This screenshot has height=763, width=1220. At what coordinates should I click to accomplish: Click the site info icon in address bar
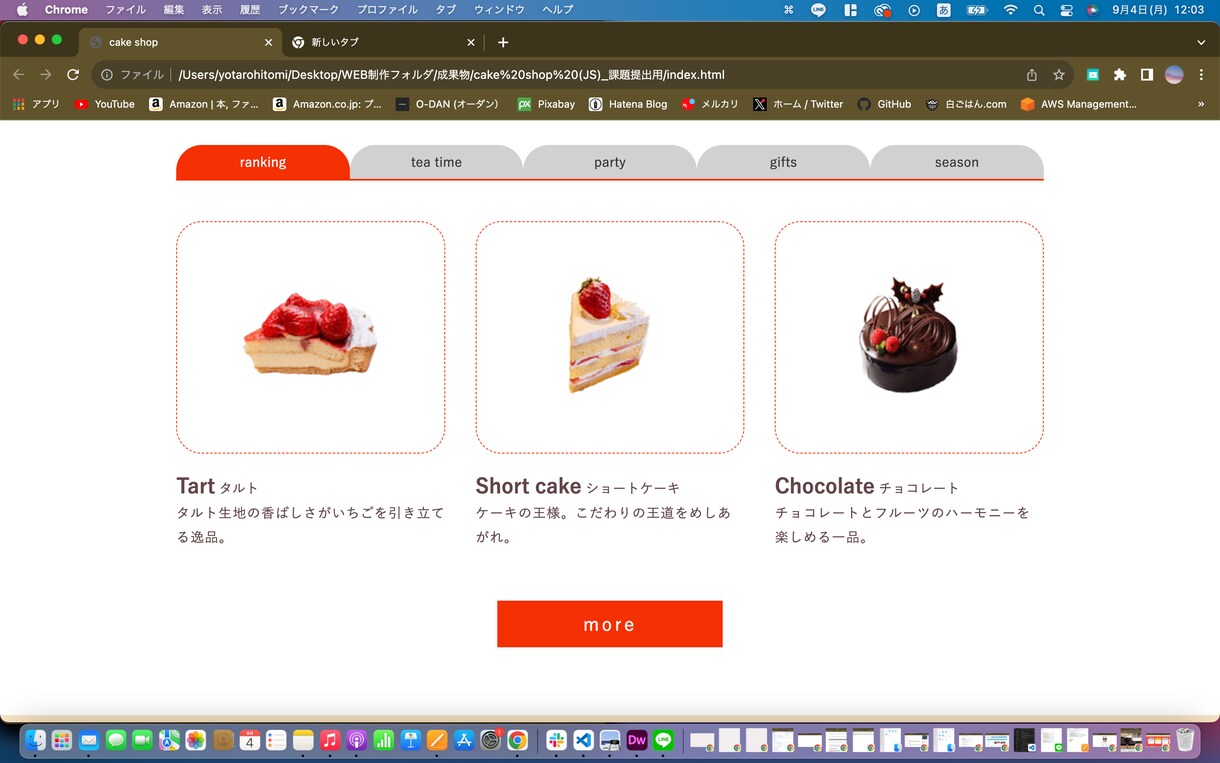click(107, 75)
